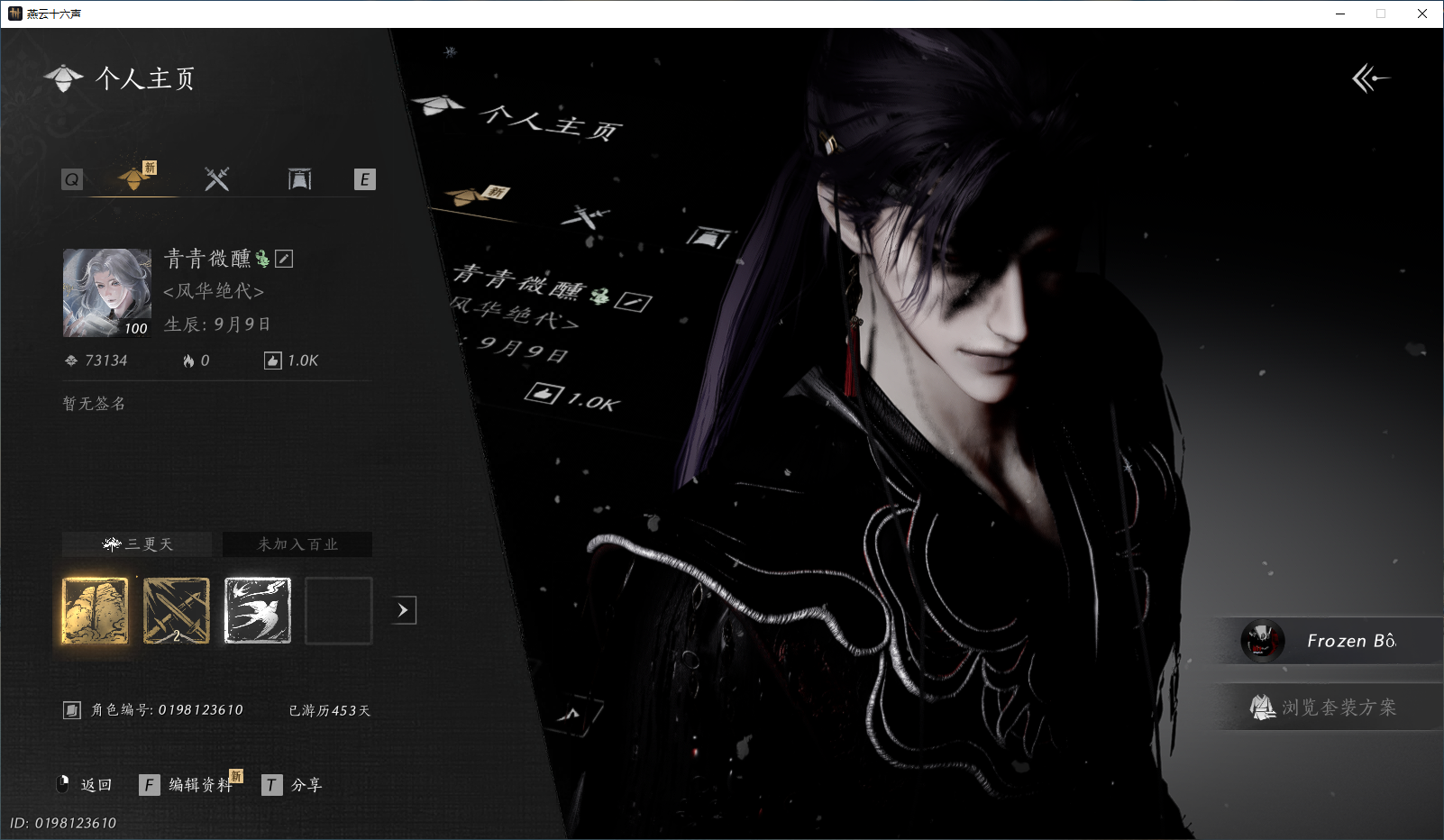Expand skill list with right chevron arrow

pos(404,610)
